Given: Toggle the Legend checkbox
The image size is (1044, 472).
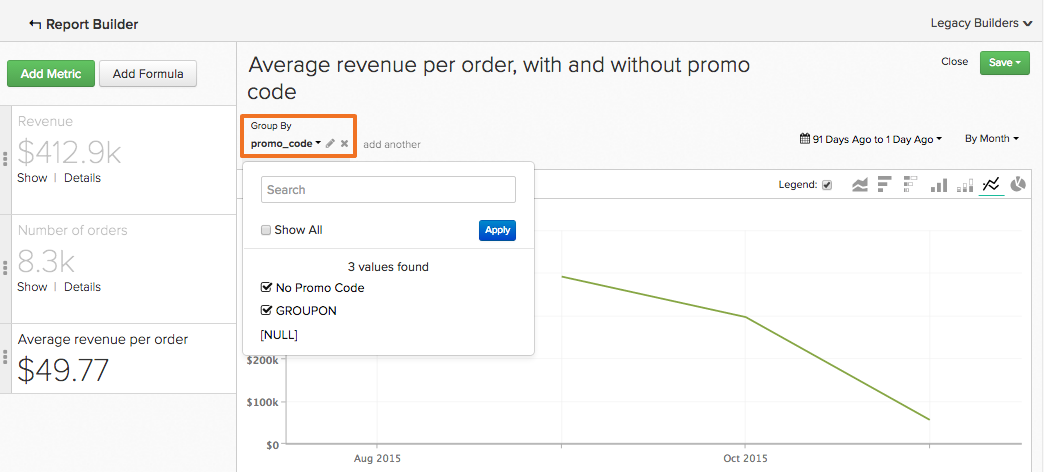Looking at the screenshot, I should (827, 185).
